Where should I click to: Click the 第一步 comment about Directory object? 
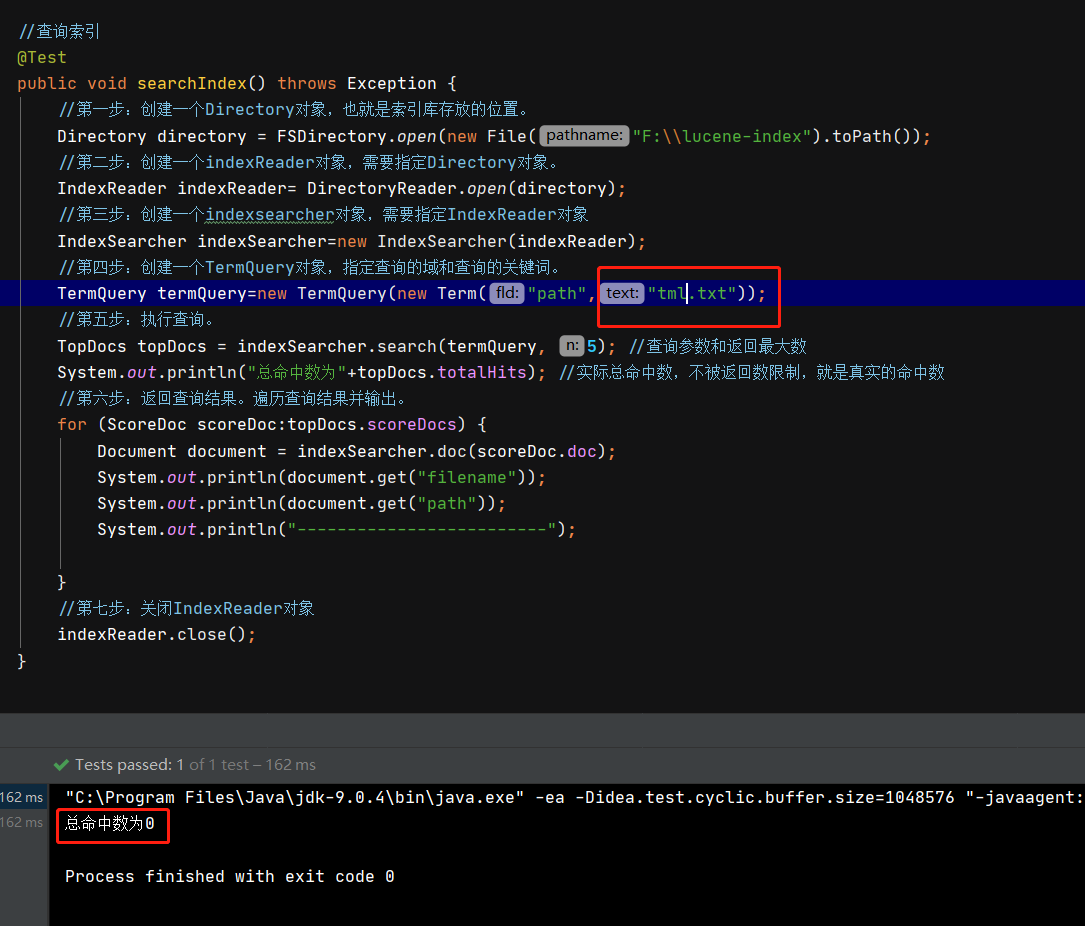[x=294, y=109]
